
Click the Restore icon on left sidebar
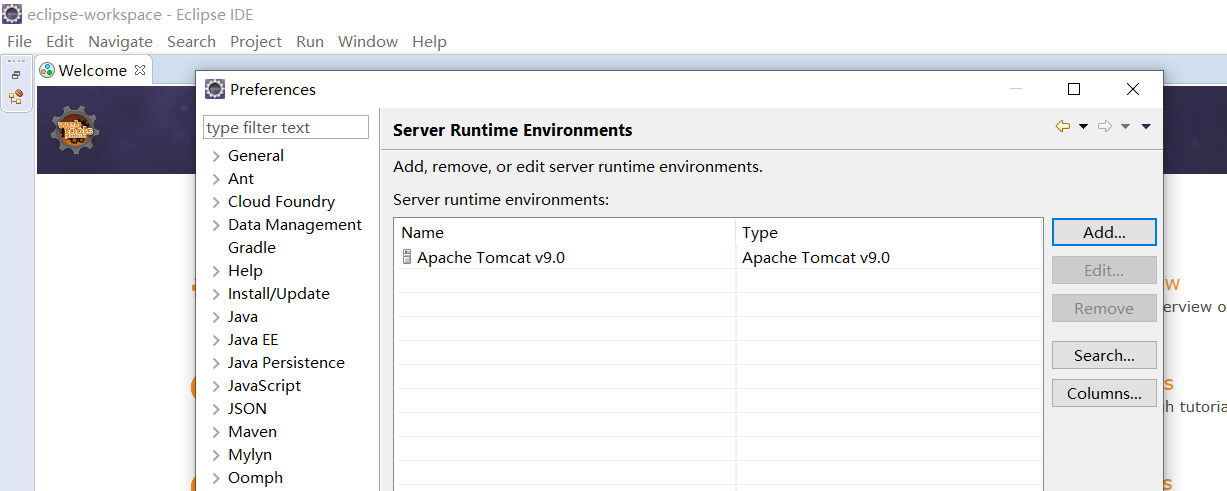[16, 75]
